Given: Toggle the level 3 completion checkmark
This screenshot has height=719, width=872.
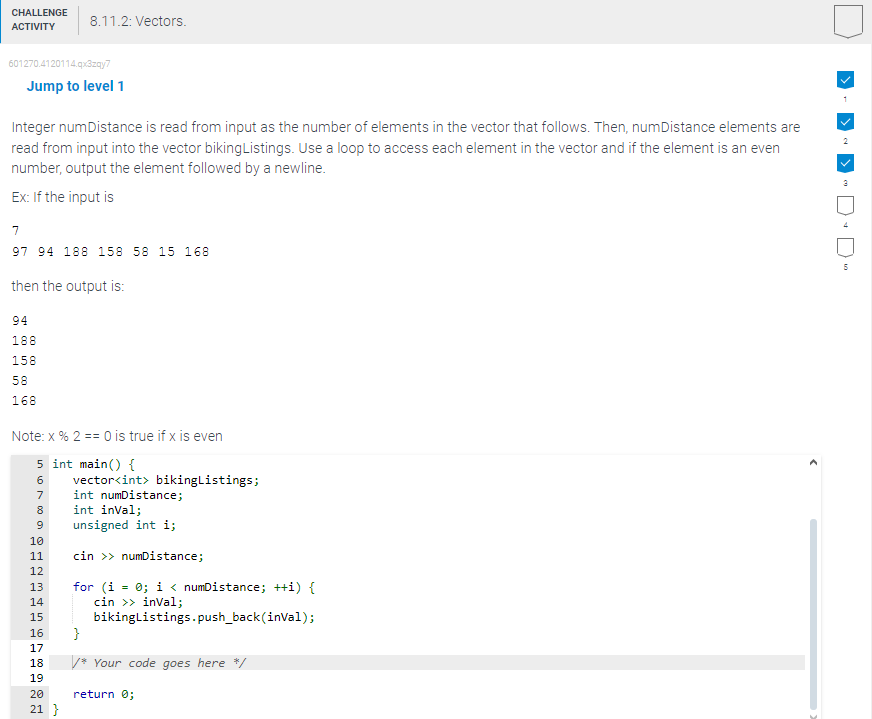Looking at the screenshot, I should 845,163.
